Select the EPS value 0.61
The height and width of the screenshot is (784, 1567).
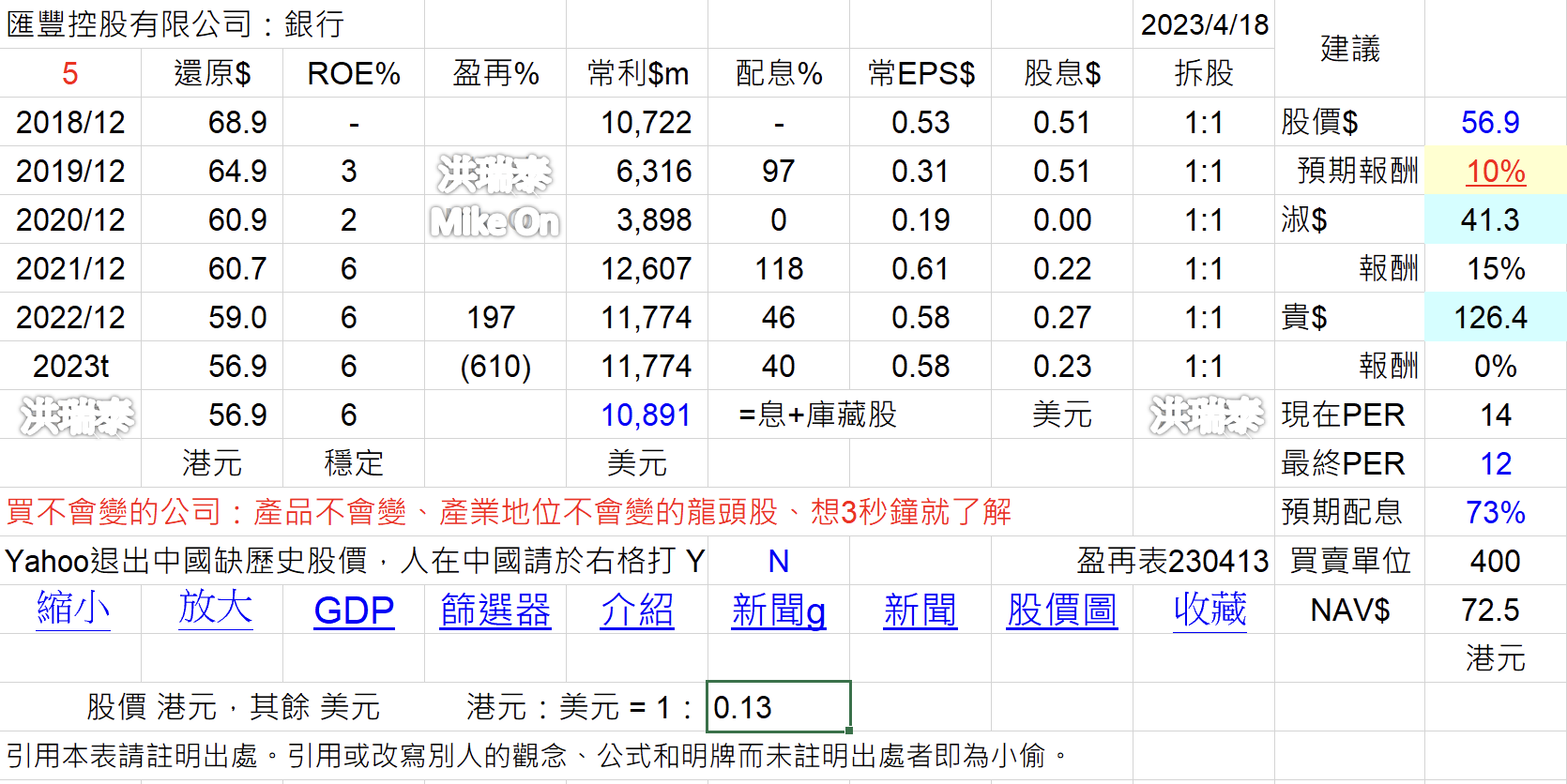920,268
